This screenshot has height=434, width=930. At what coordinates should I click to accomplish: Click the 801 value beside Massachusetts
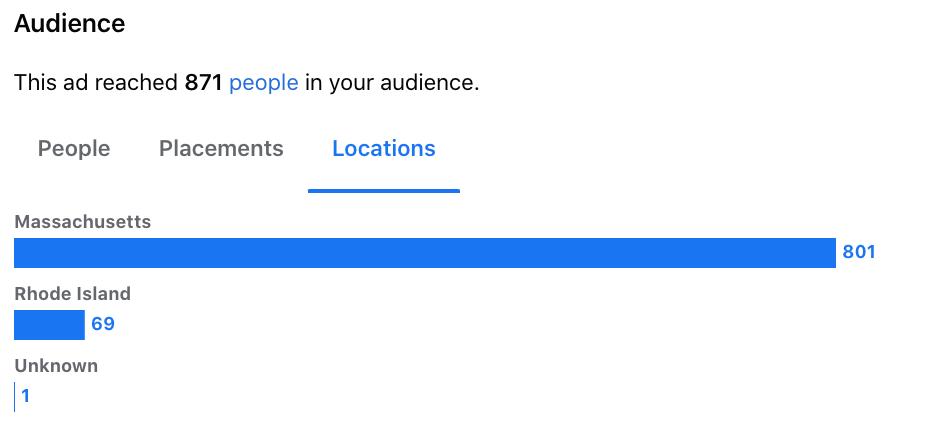[x=859, y=252]
